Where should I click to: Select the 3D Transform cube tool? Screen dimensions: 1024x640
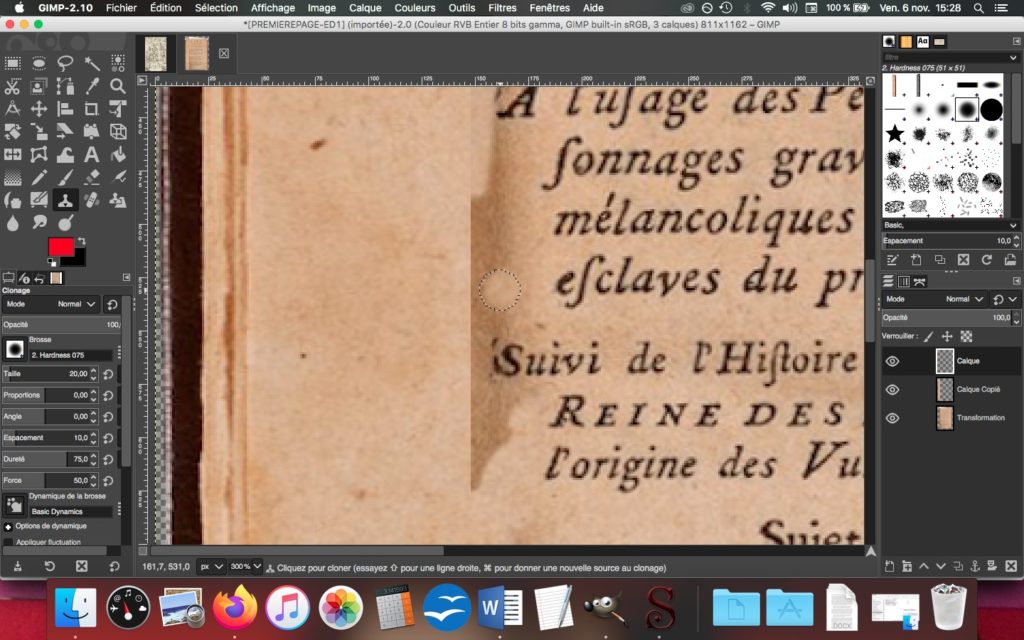[118, 131]
